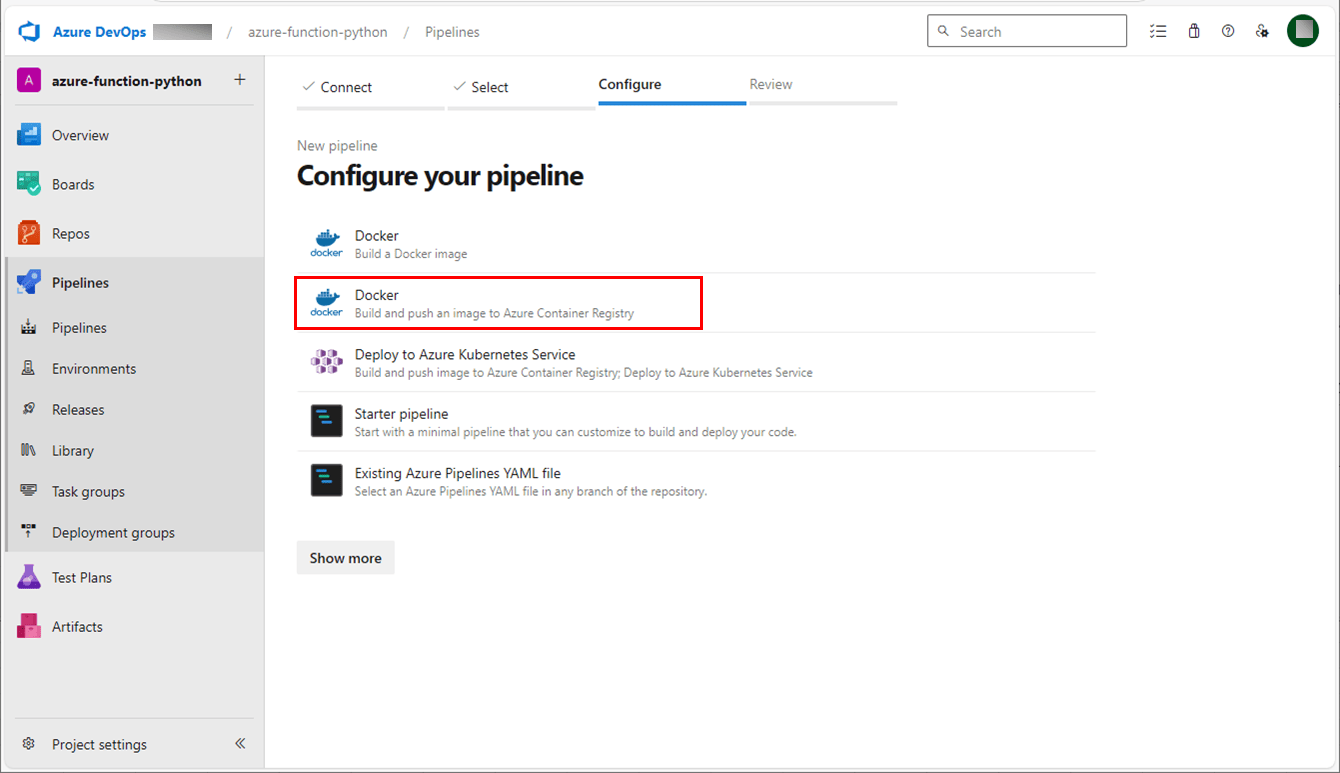
Task: Open the Boards sidebar icon
Action: (28, 184)
